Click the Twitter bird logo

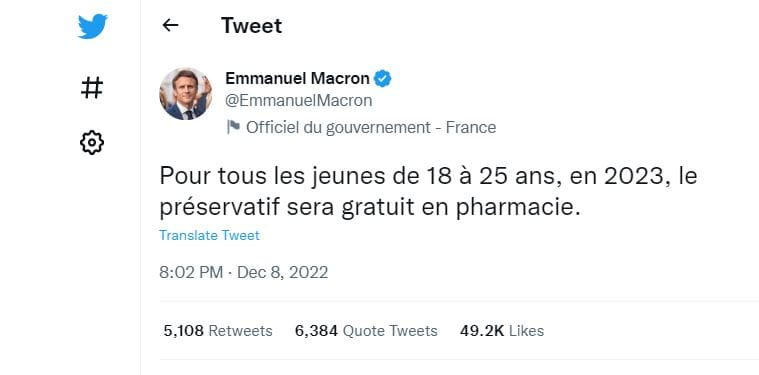coord(92,26)
